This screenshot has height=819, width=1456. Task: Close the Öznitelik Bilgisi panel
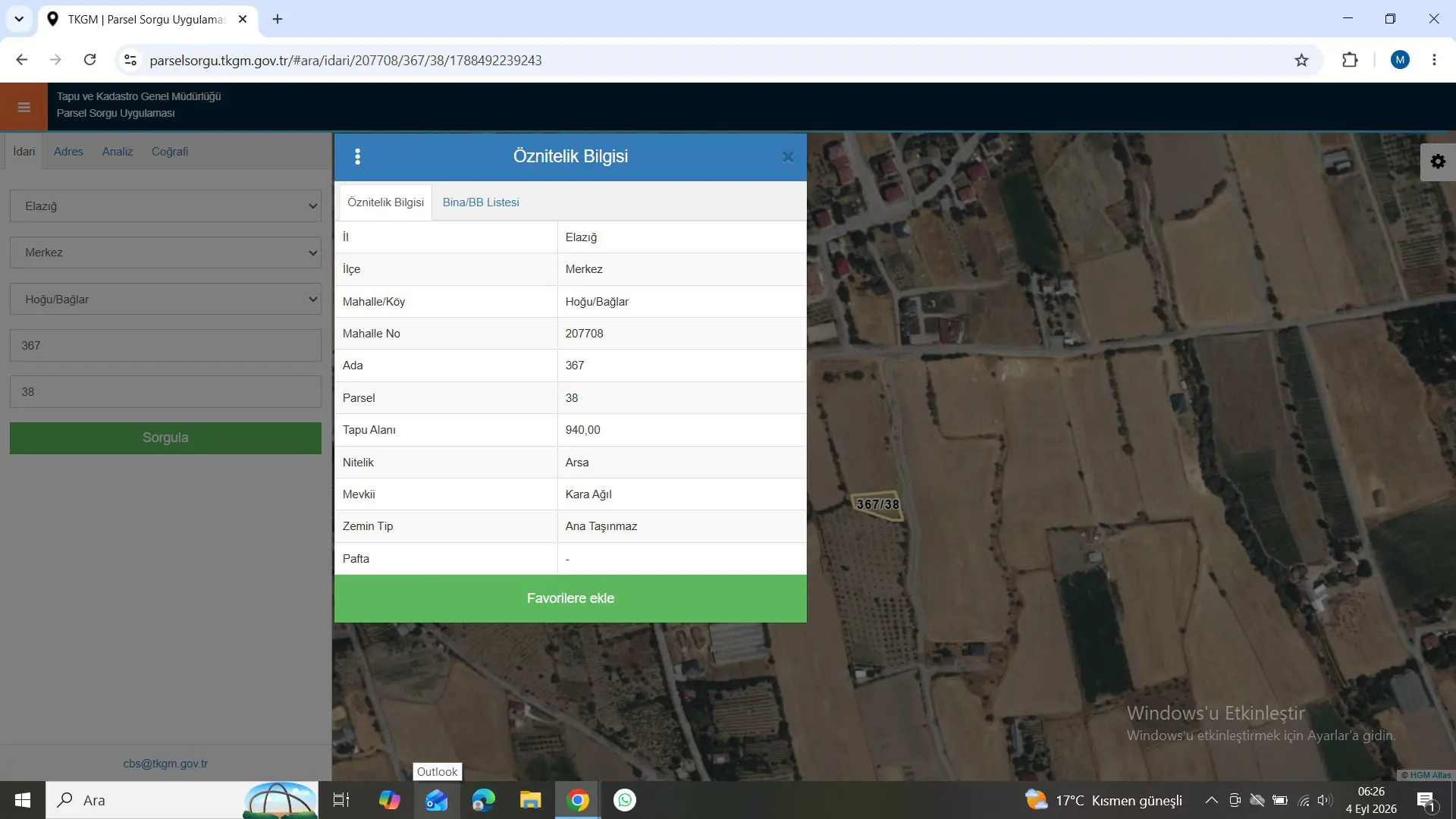click(788, 157)
